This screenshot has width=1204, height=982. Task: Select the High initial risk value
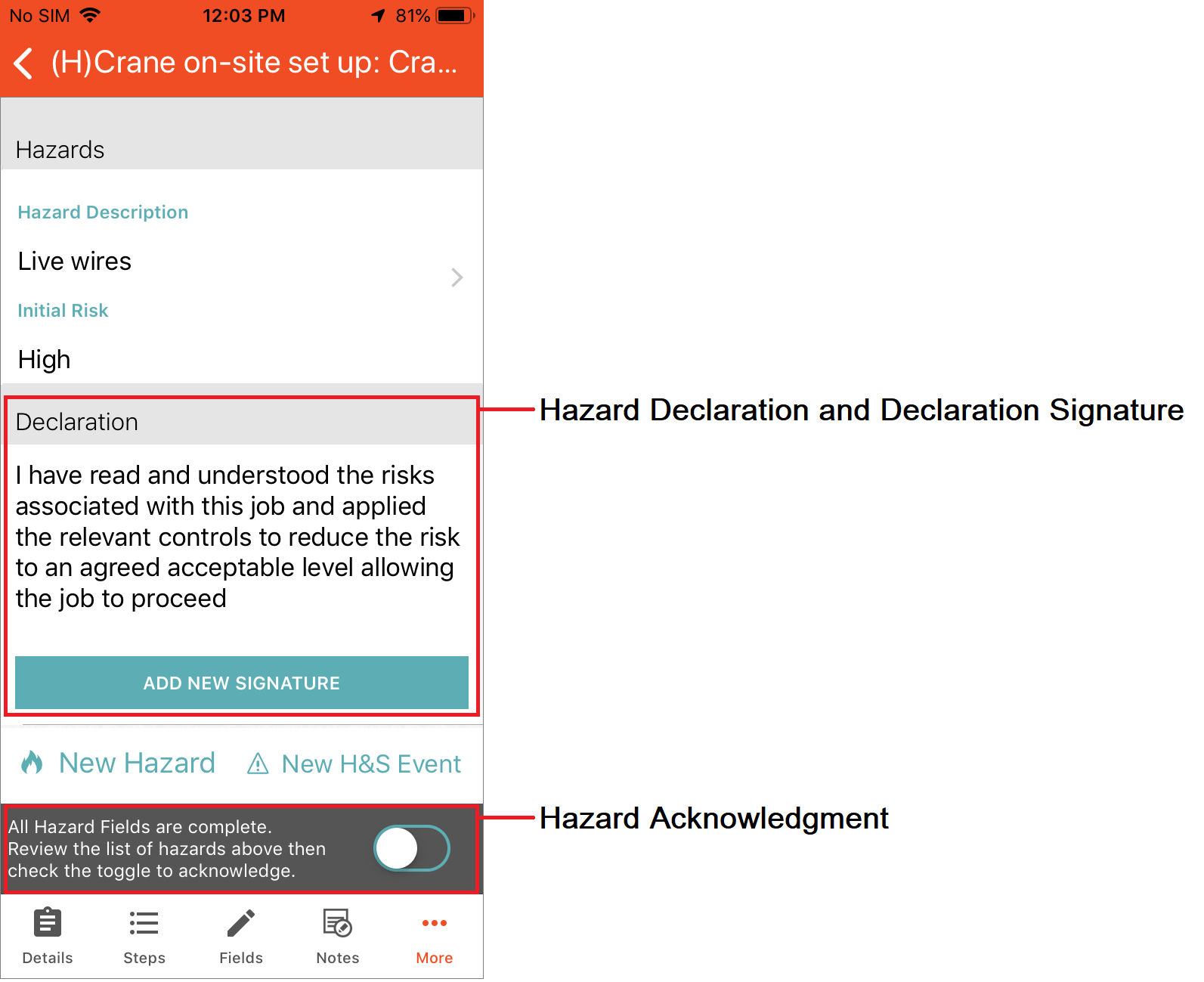(44, 360)
